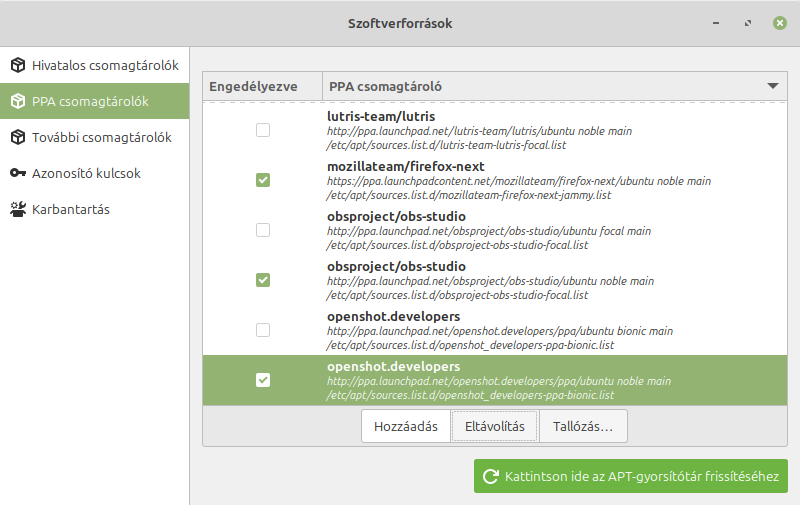The width and height of the screenshot is (800, 505).
Task: Click the APT-gyorsítótár frissítése button
Action: [631, 476]
